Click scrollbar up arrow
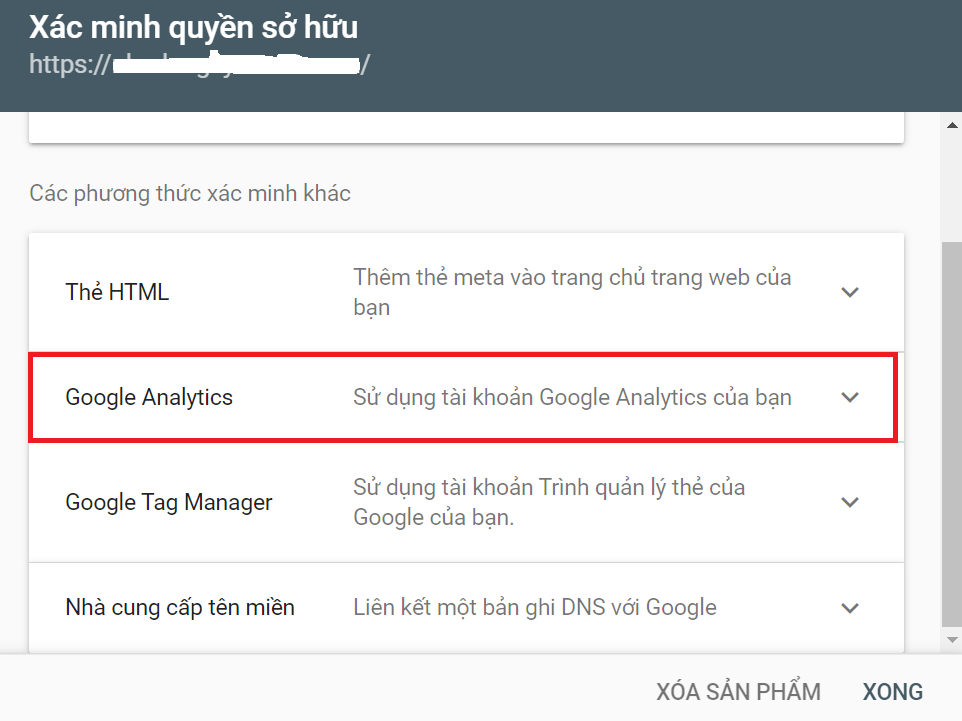The height and width of the screenshot is (721, 962). (x=952, y=125)
